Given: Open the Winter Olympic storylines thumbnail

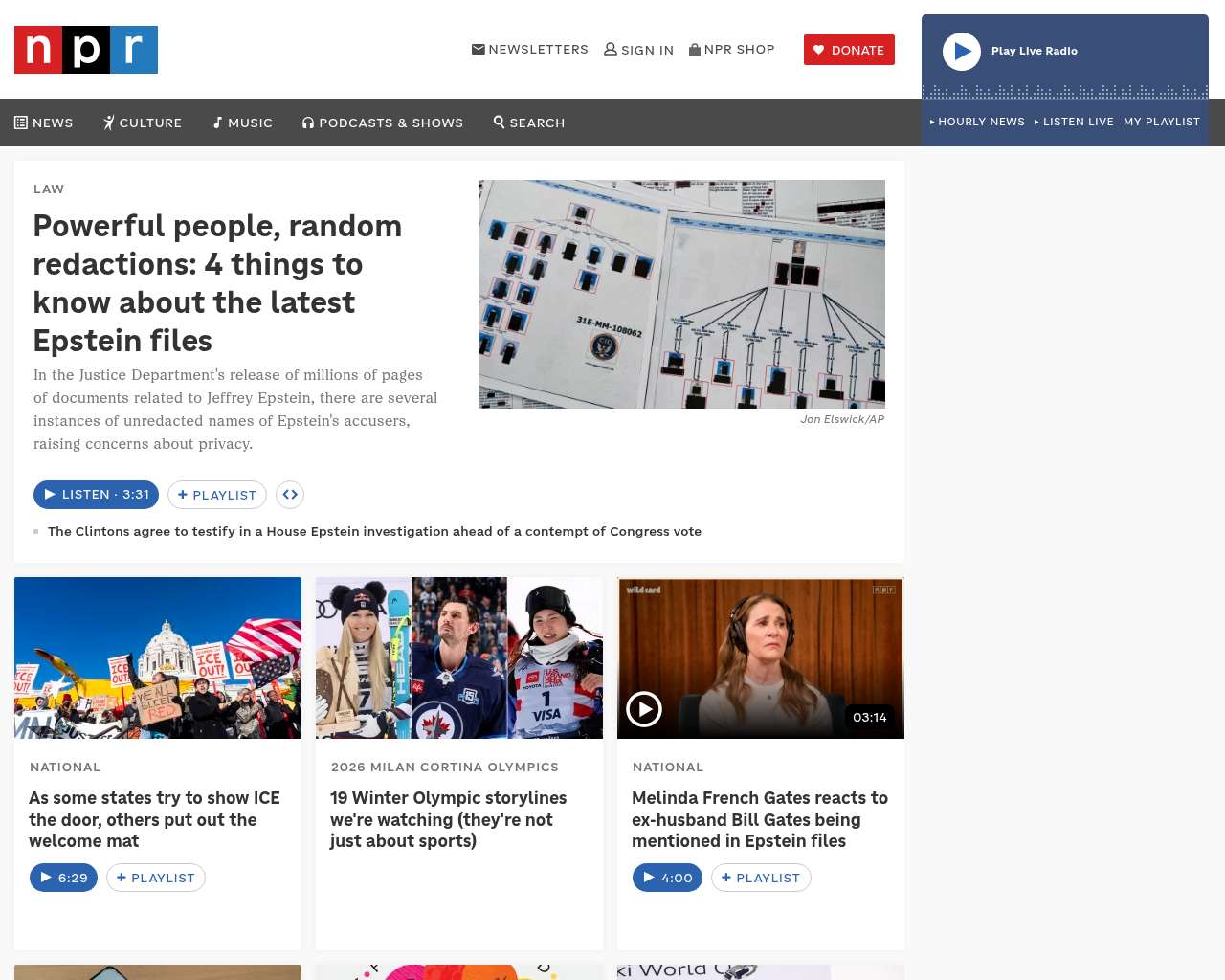Looking at the screenshot, I should 459,657.
